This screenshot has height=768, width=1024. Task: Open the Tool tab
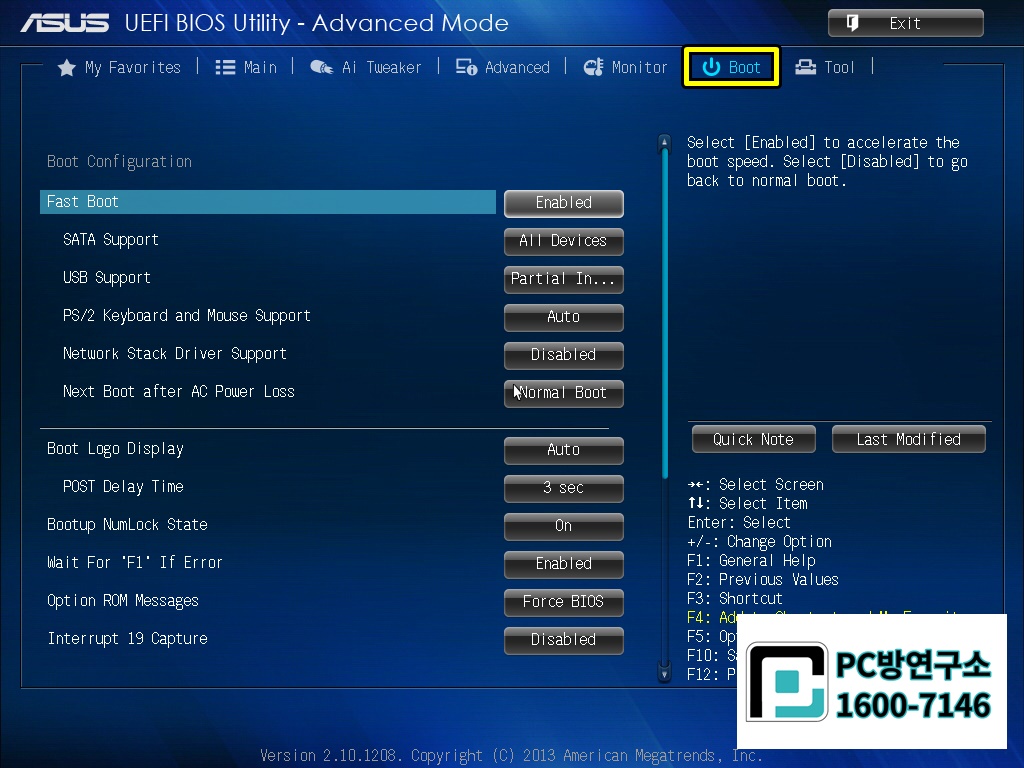pos(825,67)
